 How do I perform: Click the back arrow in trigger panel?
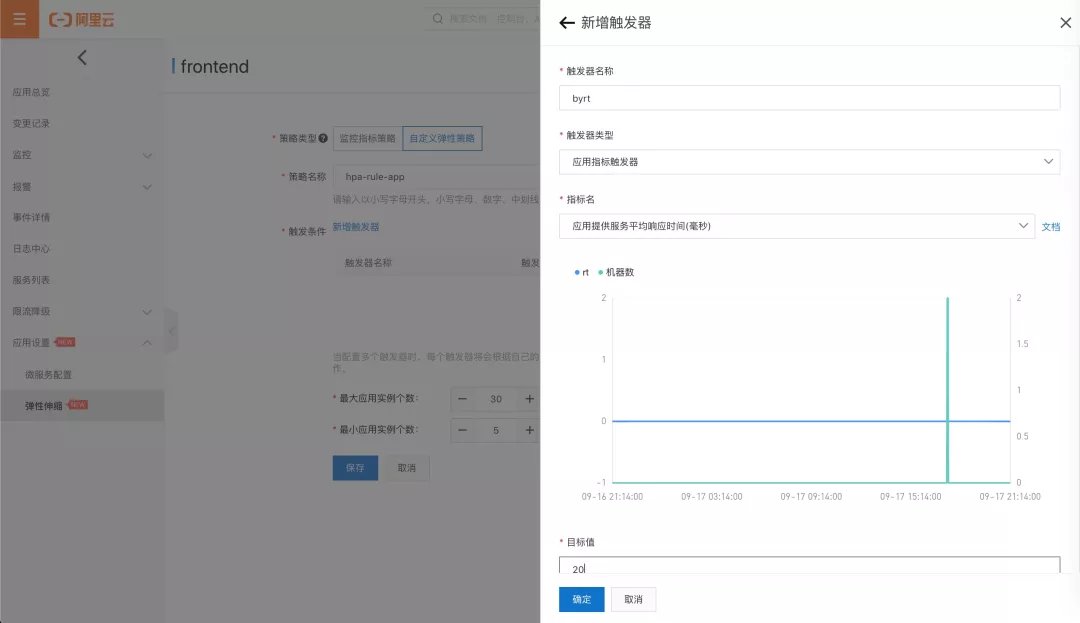pos(567,23)
